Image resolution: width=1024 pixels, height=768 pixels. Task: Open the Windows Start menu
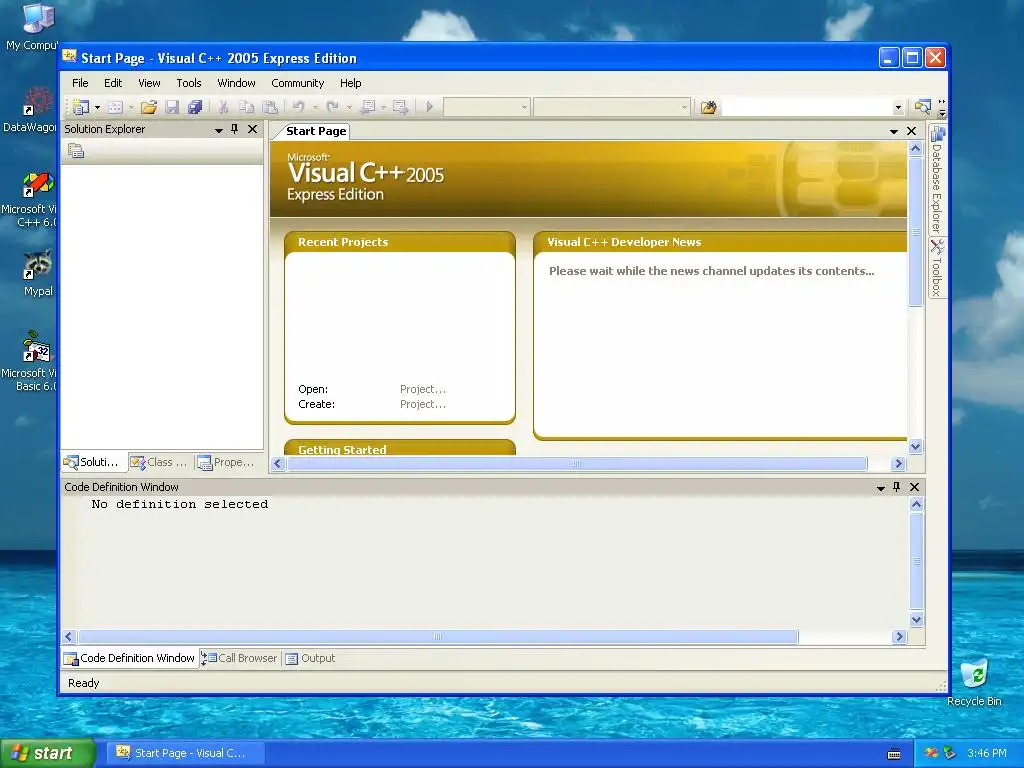[47, 753]
